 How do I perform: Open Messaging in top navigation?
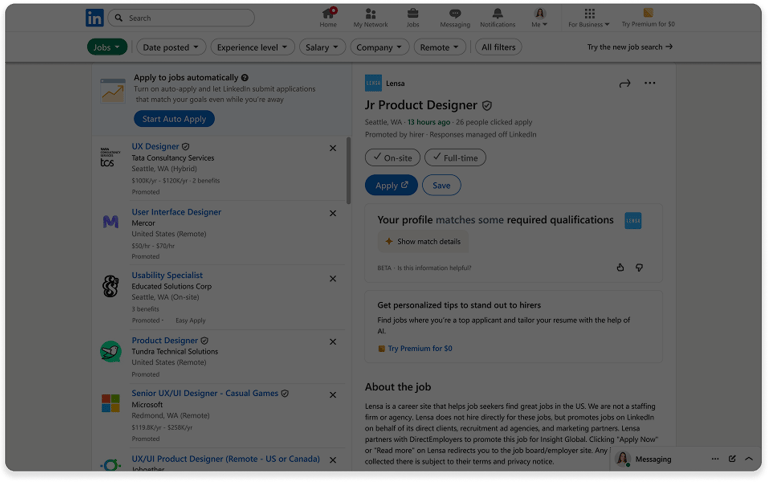455,18
